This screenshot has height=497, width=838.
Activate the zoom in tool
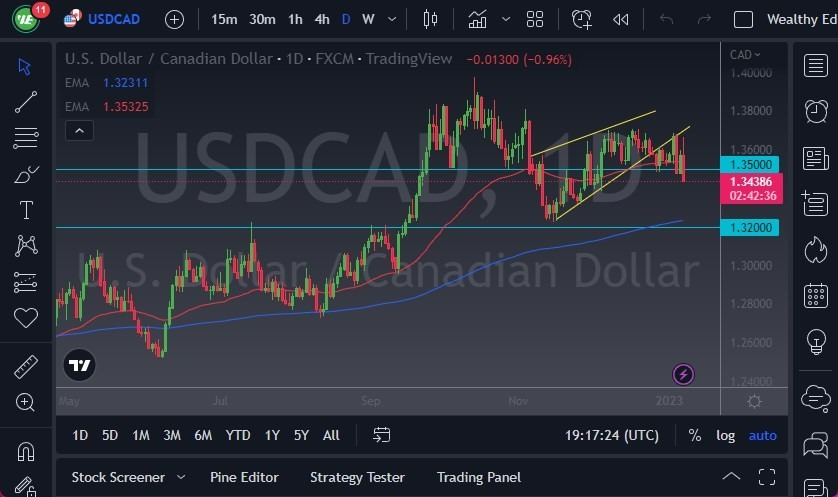coord(25,402)
